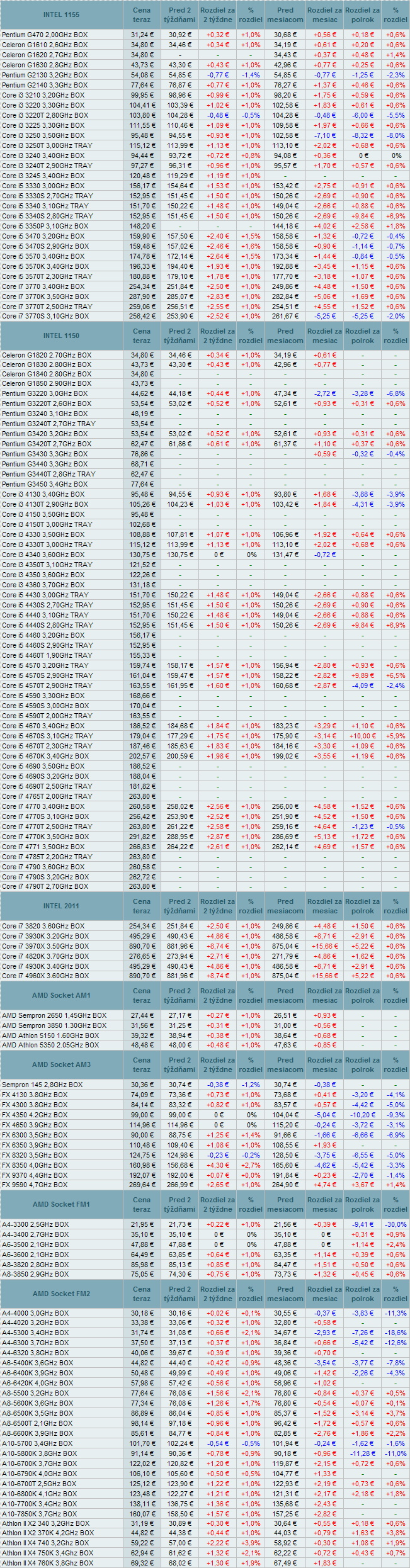The height and width of the screenshot is (1568, 410).
Task: Select the Core i7 4790T 2,70GHz BOX name
Action: (x=45, y=886)
